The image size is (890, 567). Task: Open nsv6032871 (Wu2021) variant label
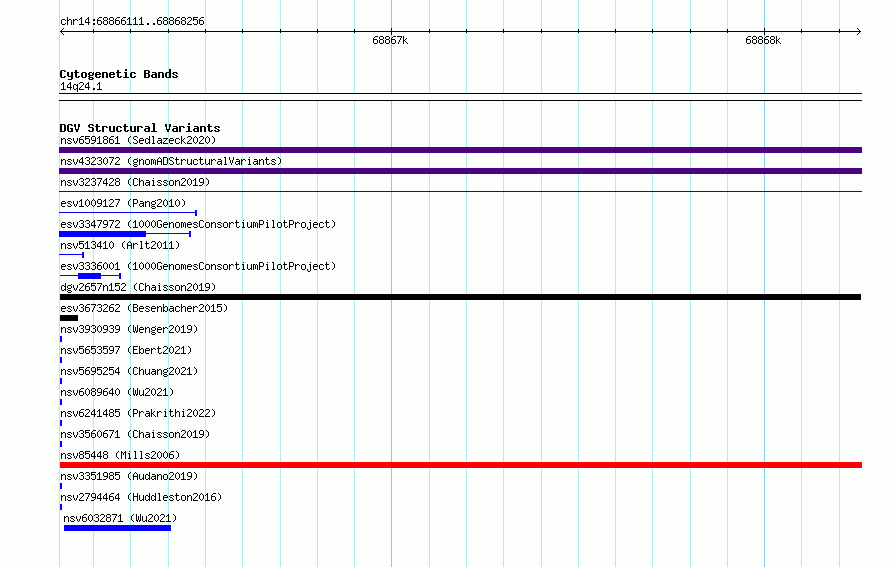(x=120, y=518)
